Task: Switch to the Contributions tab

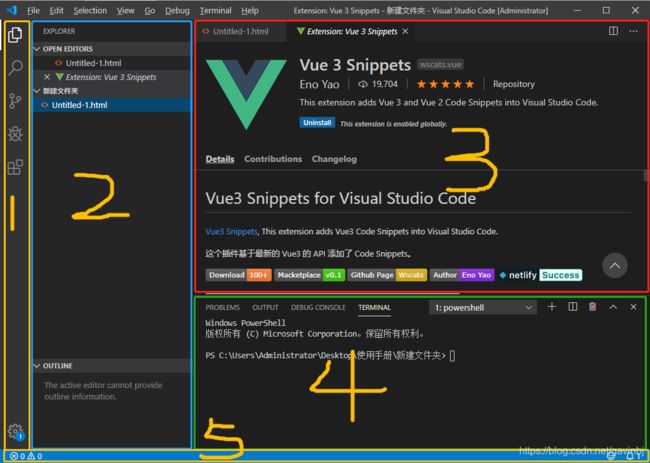Action: 273,159
